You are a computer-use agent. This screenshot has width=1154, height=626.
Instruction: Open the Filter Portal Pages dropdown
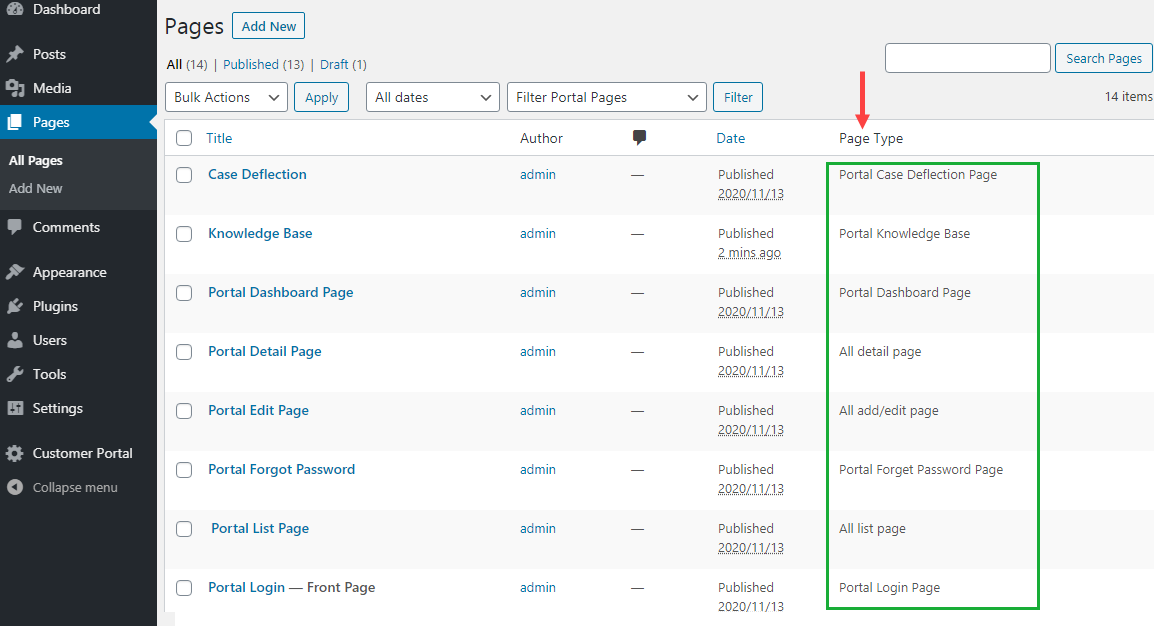click(x=606, y=97)
